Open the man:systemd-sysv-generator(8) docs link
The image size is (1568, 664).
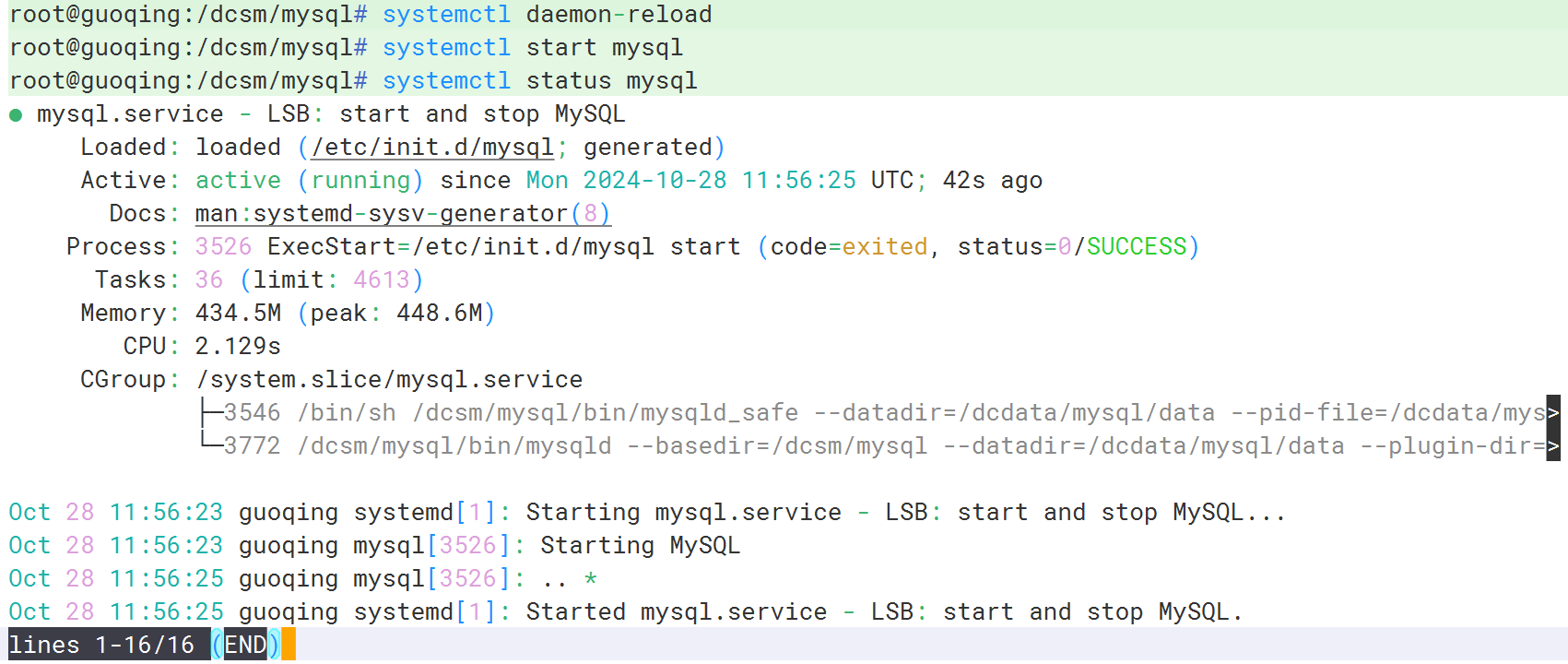[403, 214]
